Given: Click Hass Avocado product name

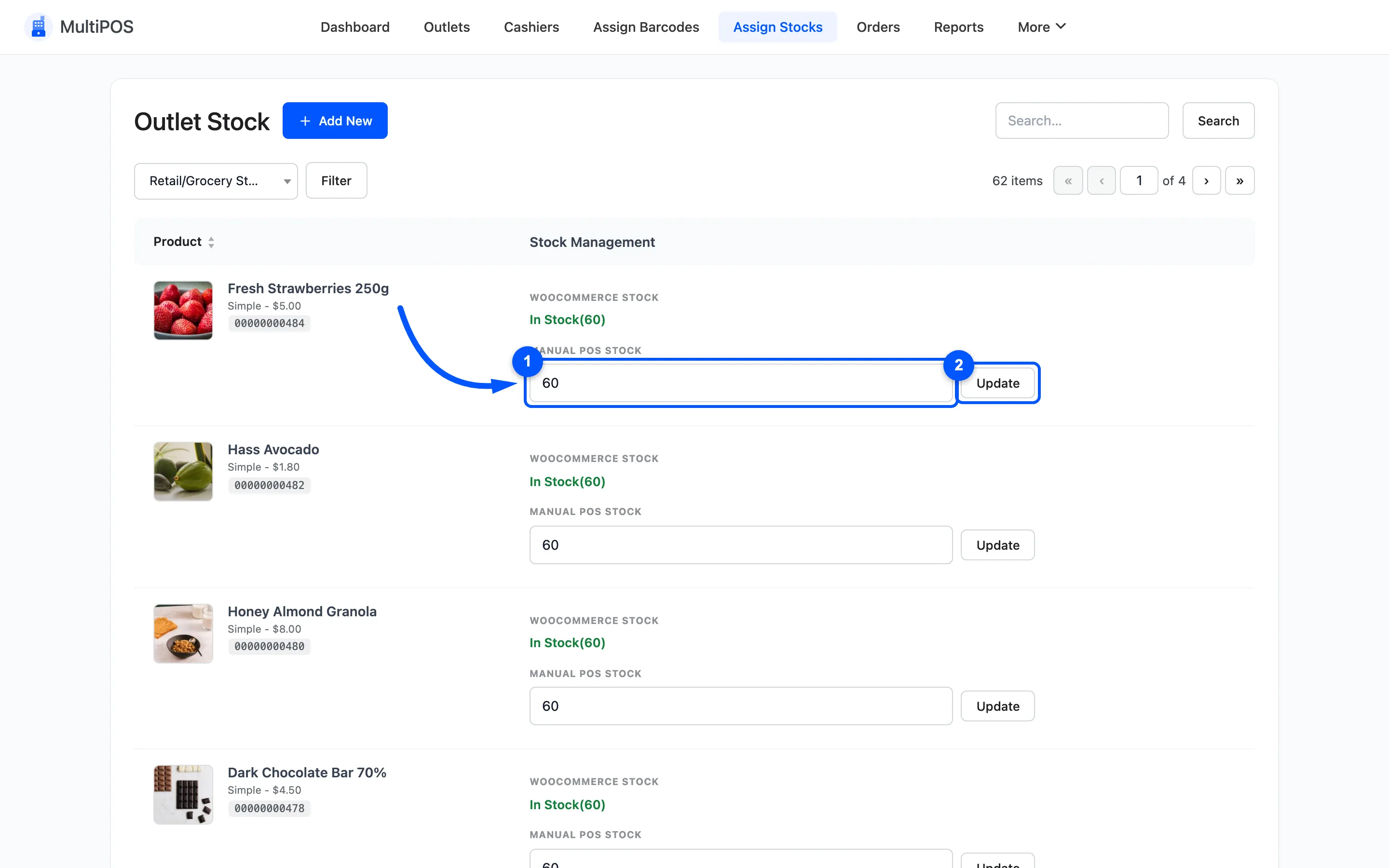Looking at the screenshot, I should coord(273,449).
